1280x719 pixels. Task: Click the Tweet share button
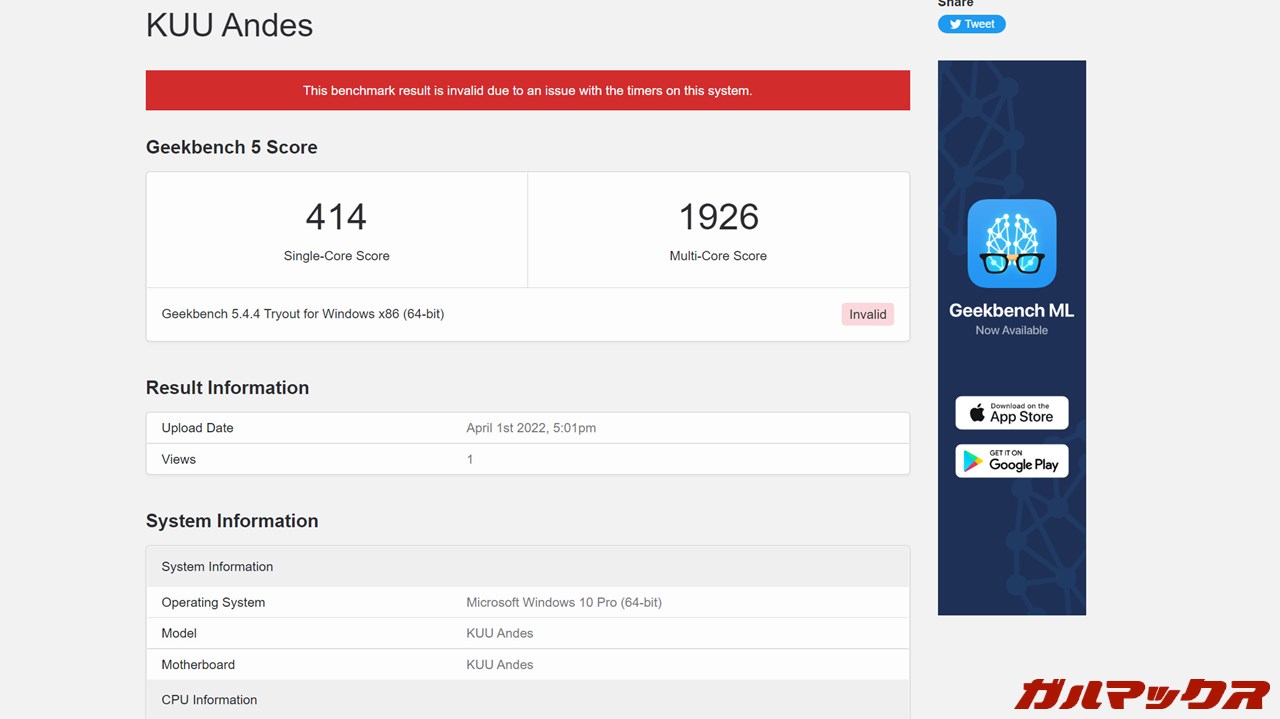coord(971,24)
